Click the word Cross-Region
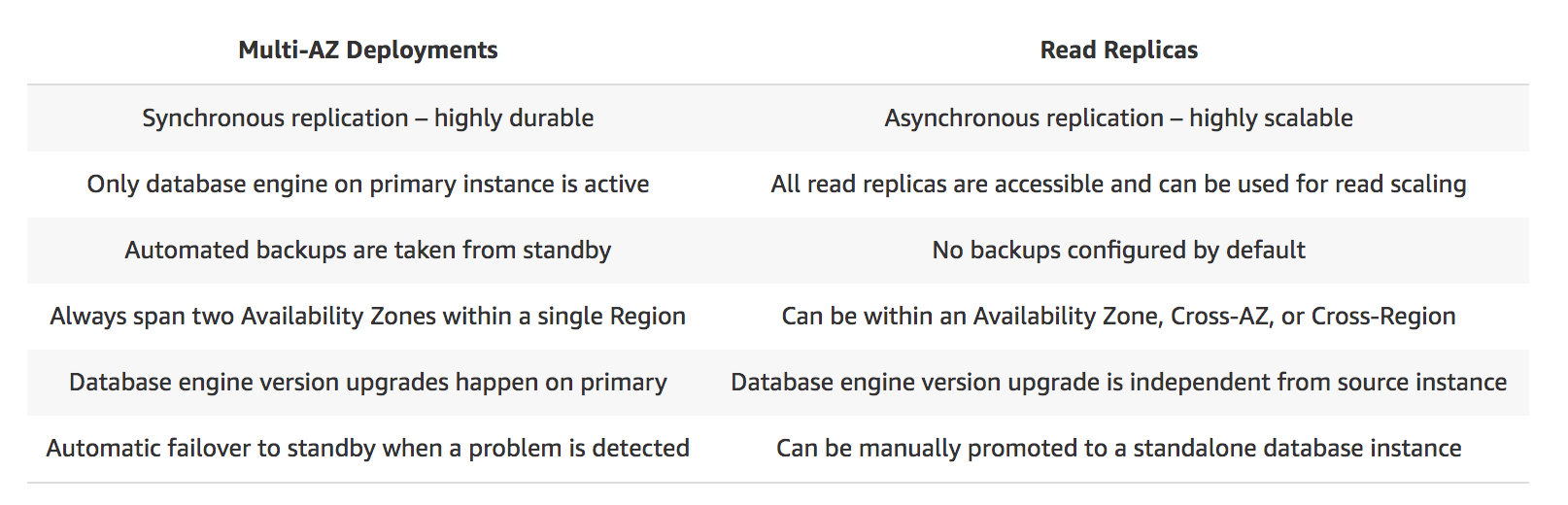Screen dimensions: 1568x505 (x=1383, y=317)
